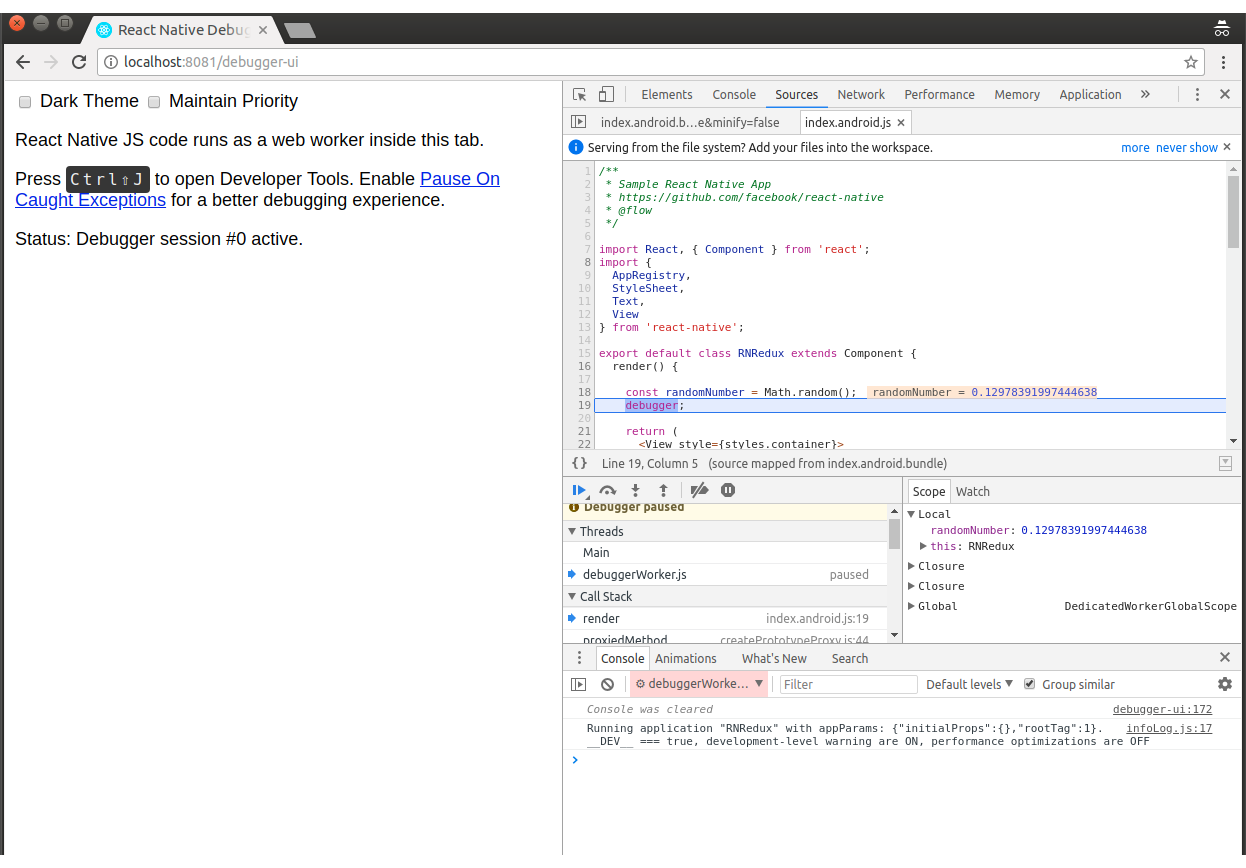Open debugger-ui:172 source link
The height and width of the screenshot is (868, 1246).
click(1162, 709)
